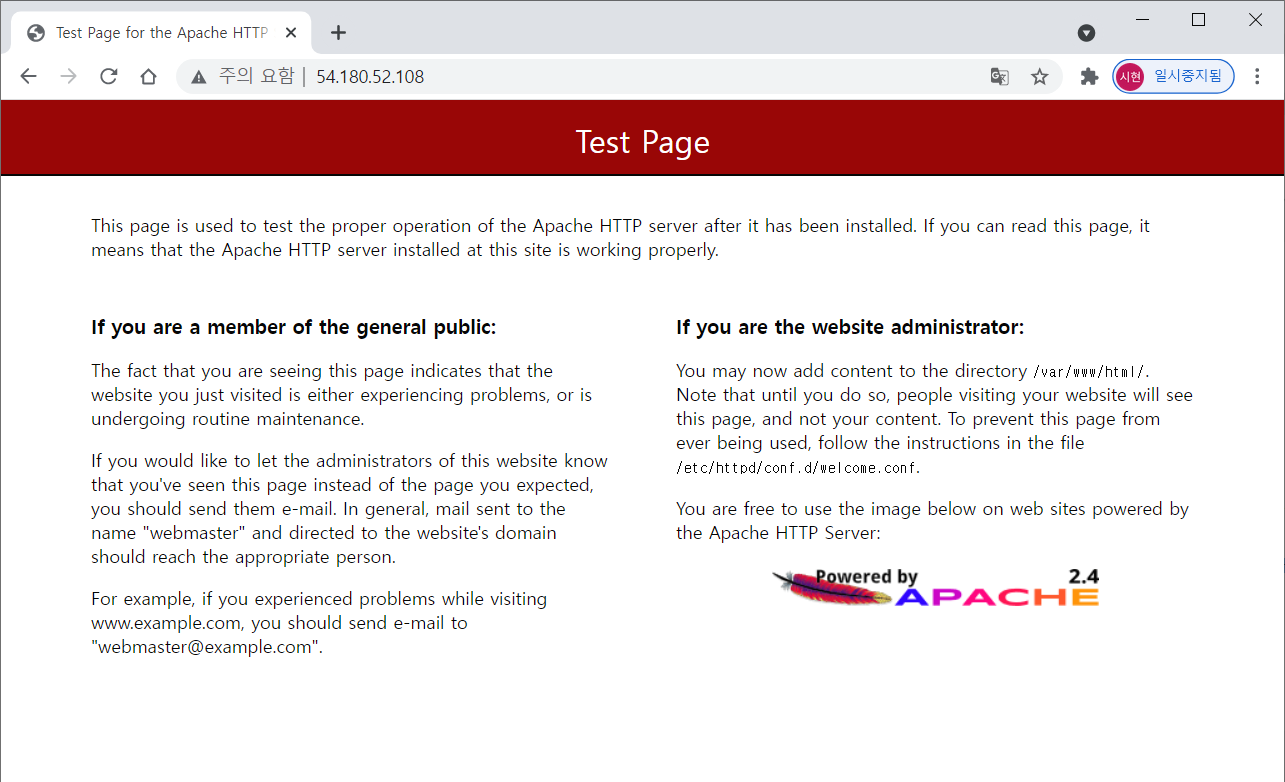Screen dimensions: 1285x782
Task: Click the /etc/httpd/conf.d/welcome.conf path text
Action: pos(797,467)
